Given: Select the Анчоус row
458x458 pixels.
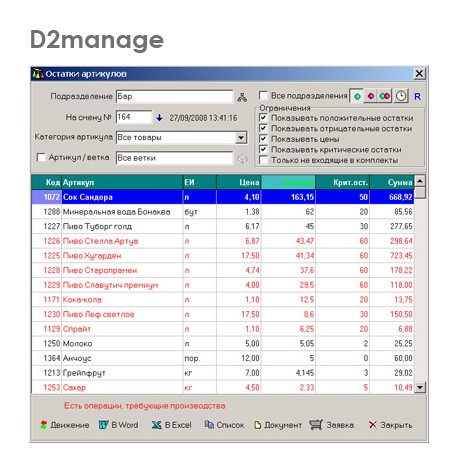Looking at the screenshot, I should pos(223,358).
